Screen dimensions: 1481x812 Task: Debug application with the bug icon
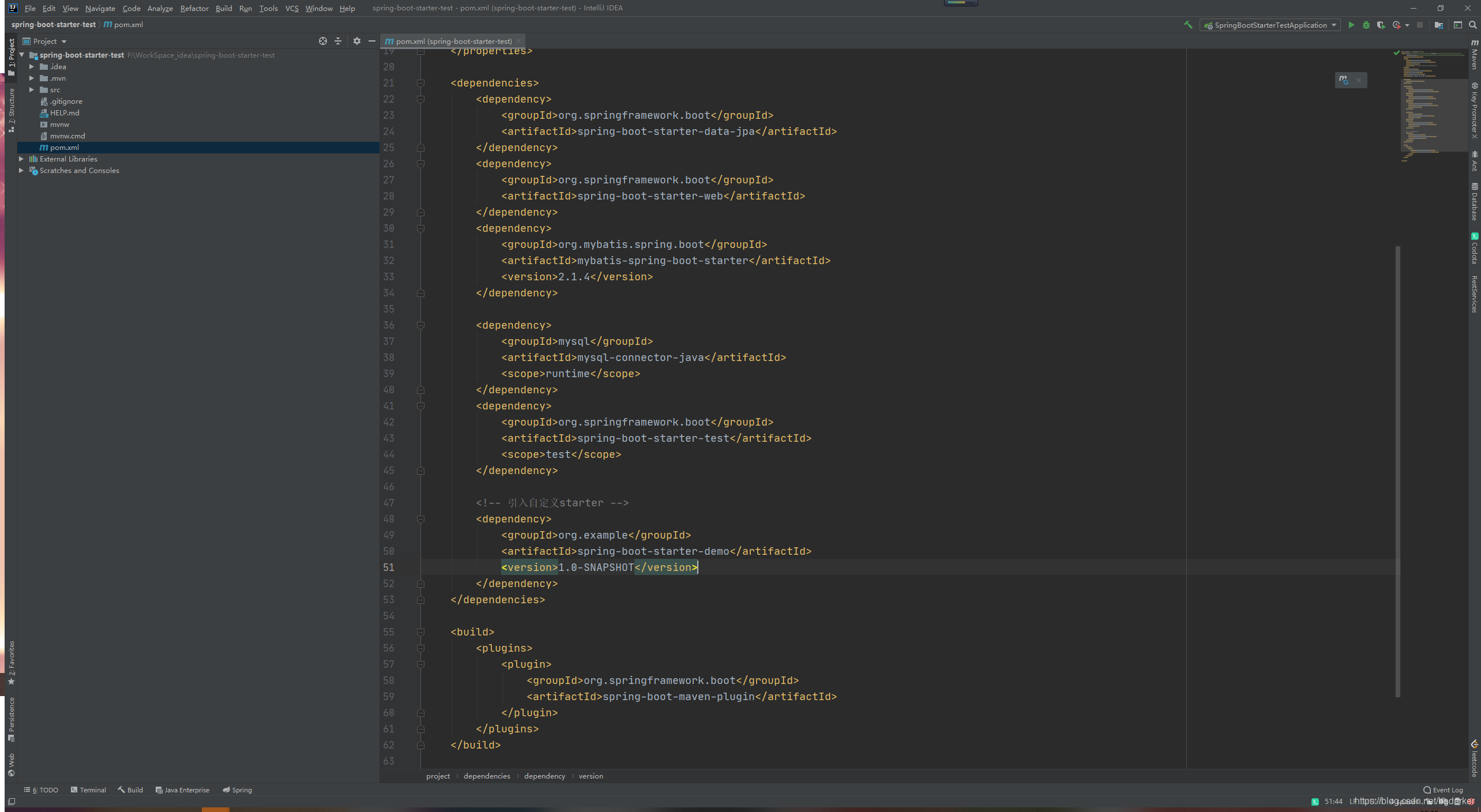point(1366,25)
